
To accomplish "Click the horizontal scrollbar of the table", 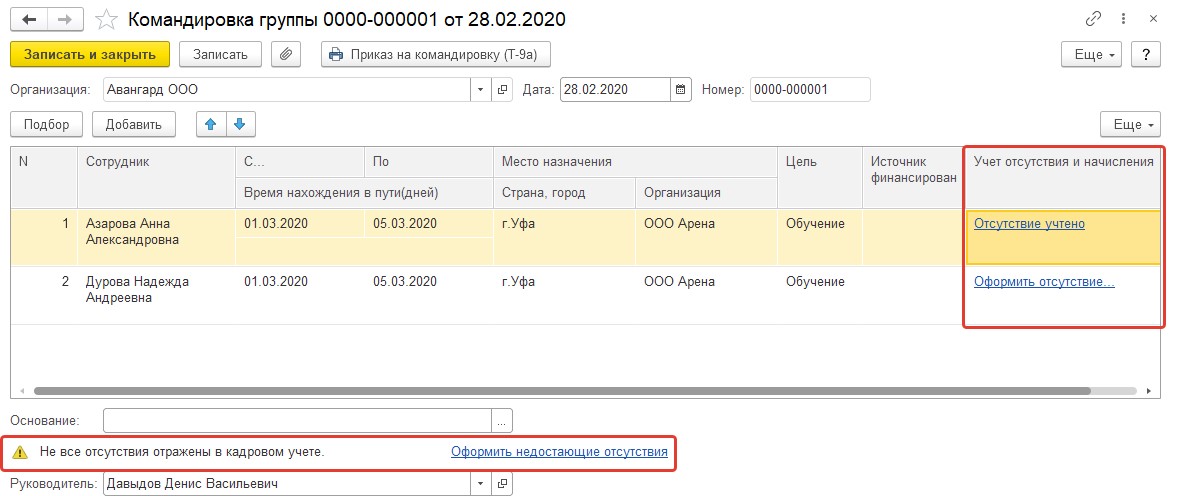I will coord(562,391).
